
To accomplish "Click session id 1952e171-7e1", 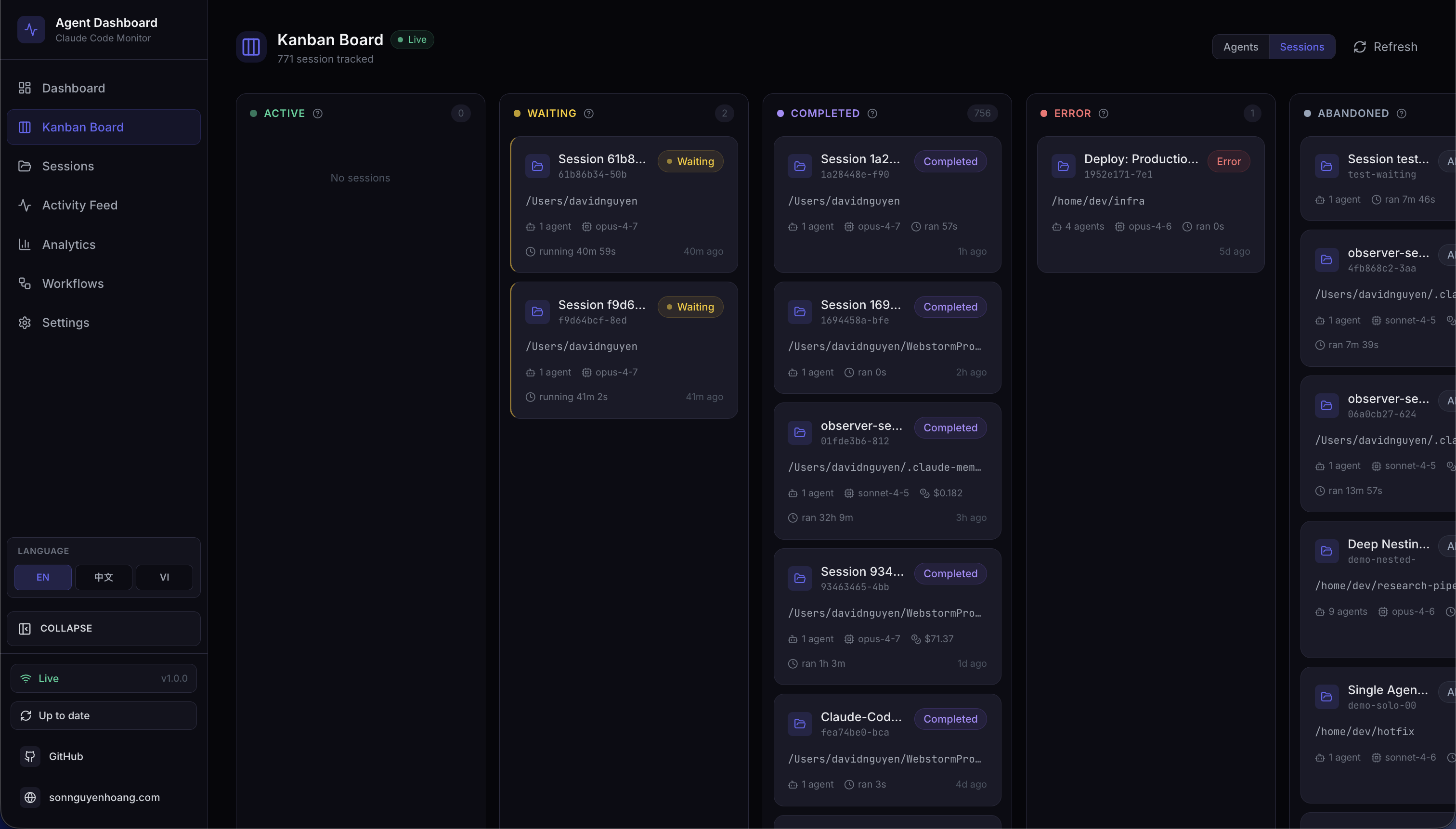I will point(1118,174).
